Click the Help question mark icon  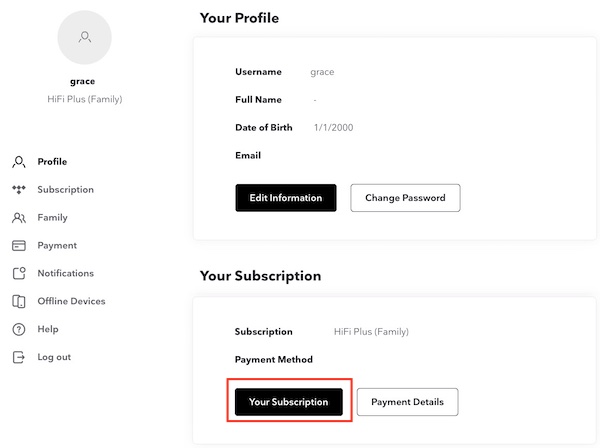pos(18,330)
